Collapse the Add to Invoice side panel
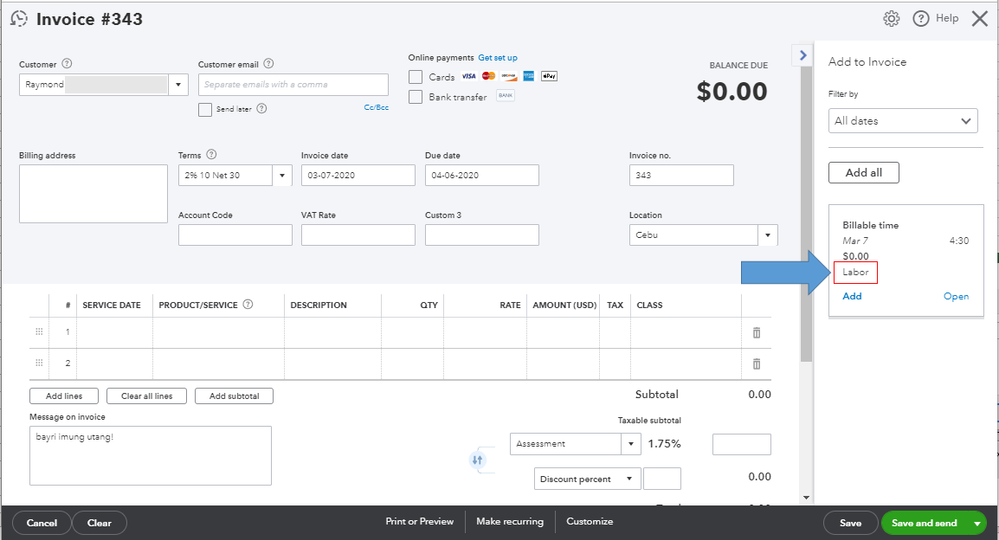This screenshot has width=999, height=540. point(803,55)
